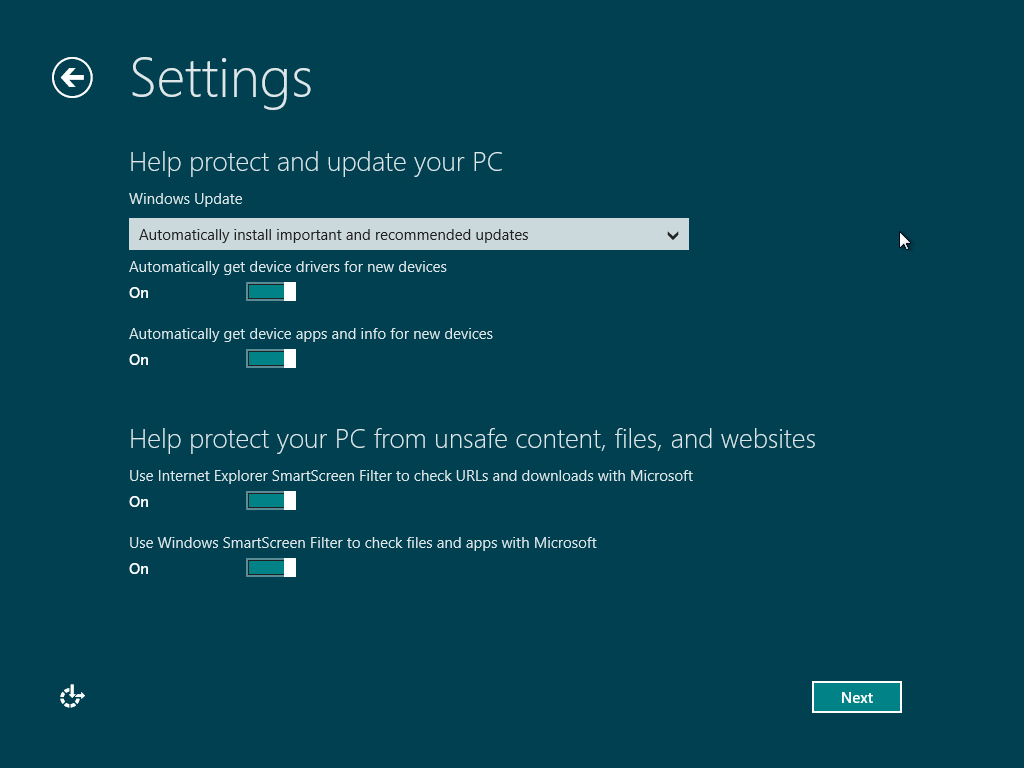1024x768 pixels.
Task: Click the 'Windows Update' label
Action: [x=185, y=199]
